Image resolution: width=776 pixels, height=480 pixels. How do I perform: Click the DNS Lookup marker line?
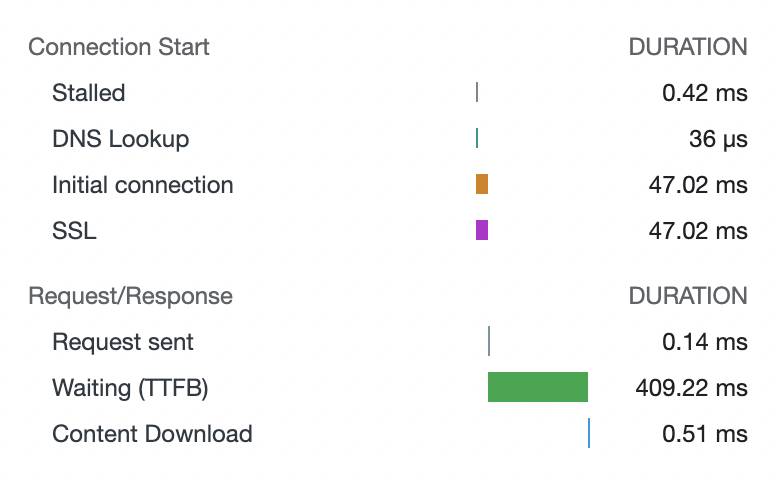coord(477,138)
